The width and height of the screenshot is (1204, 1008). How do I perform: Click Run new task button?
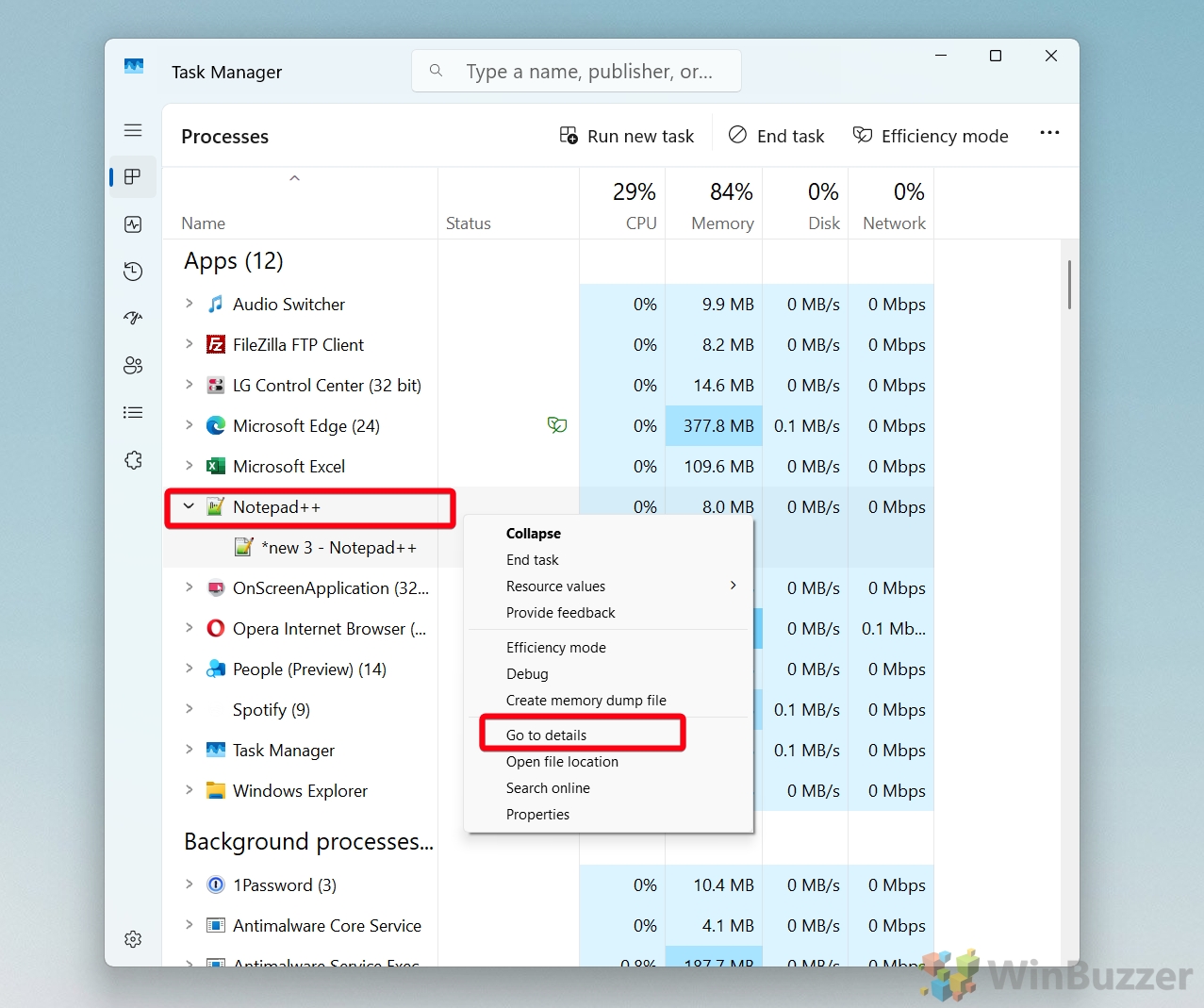pos(627,136)
